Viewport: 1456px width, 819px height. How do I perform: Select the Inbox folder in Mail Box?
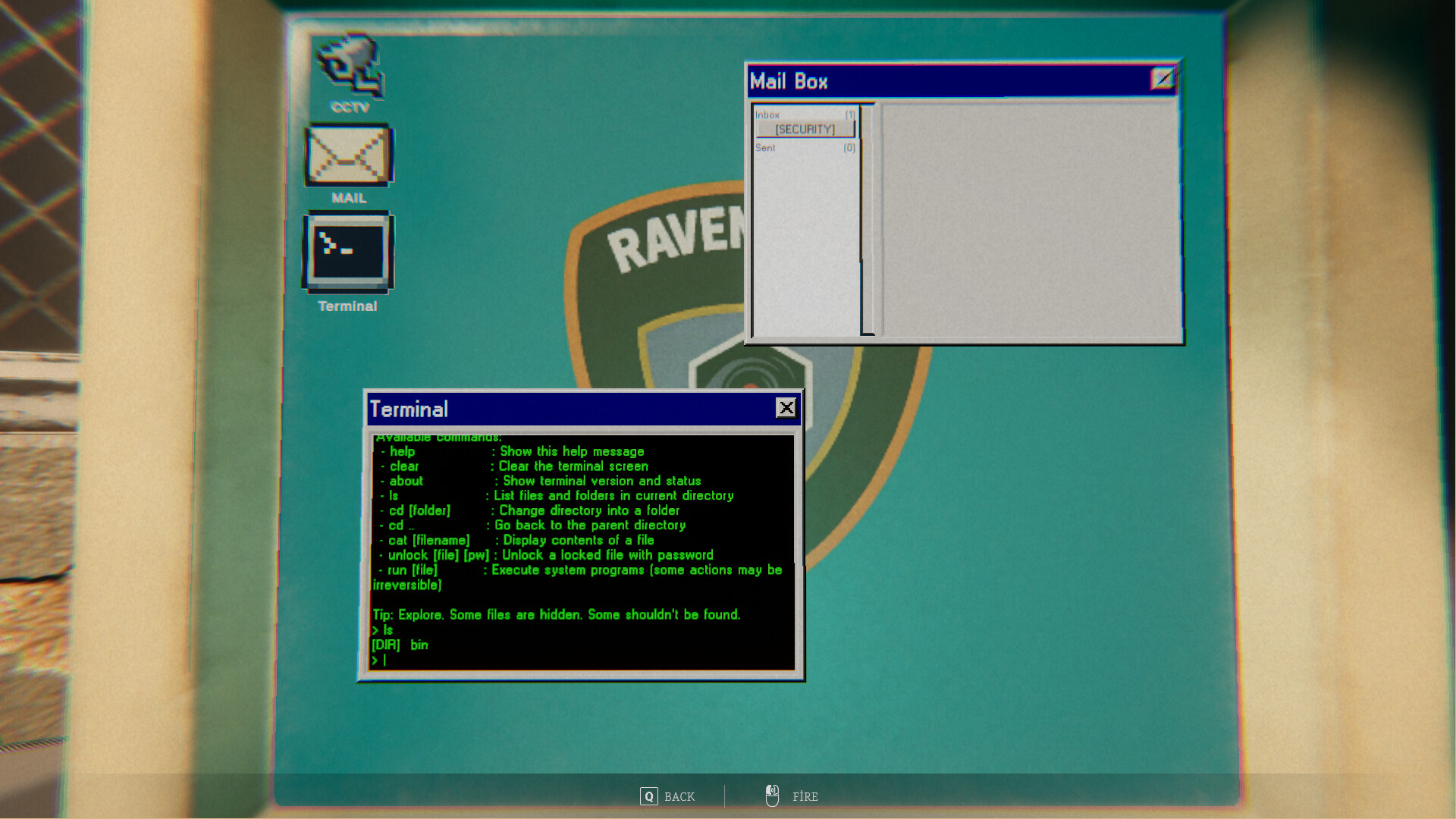769,114
